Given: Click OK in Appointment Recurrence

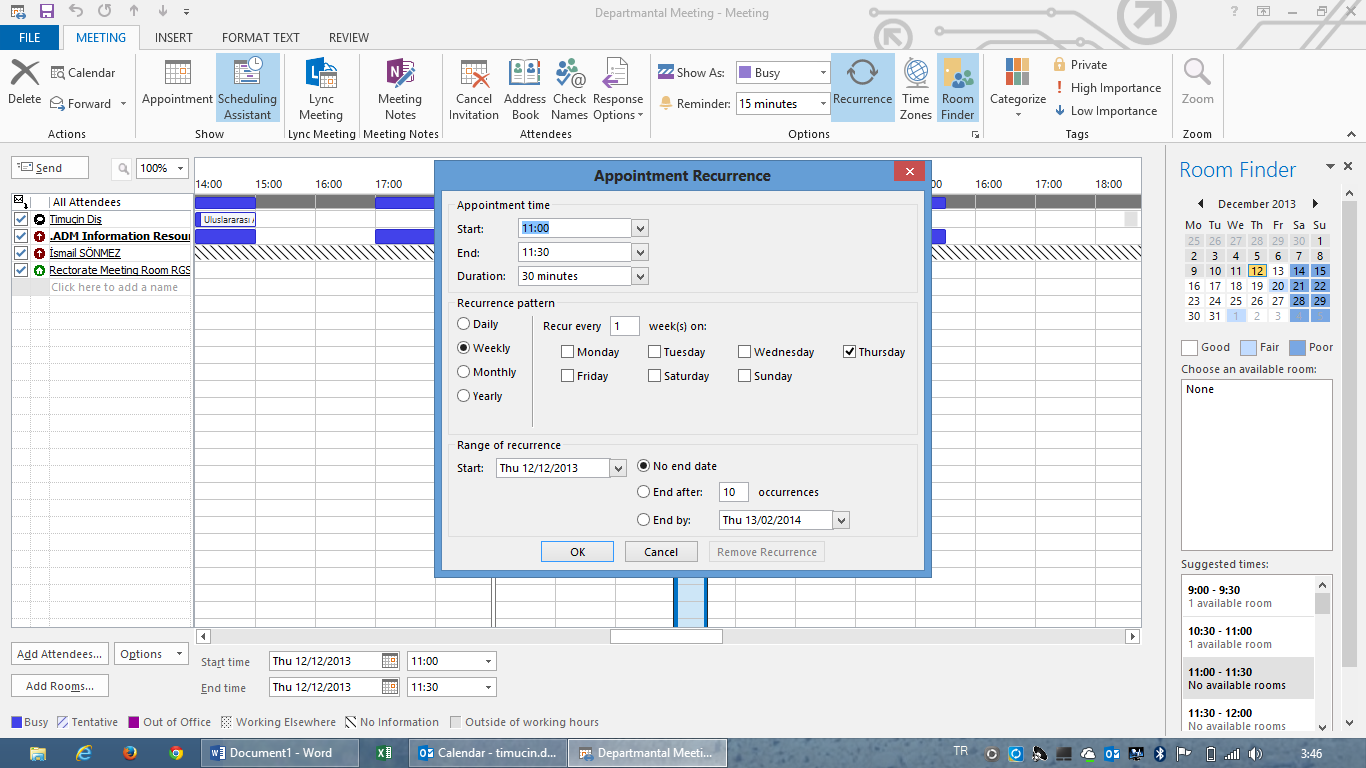Looking at the screenshot, I should coord(578,552).
